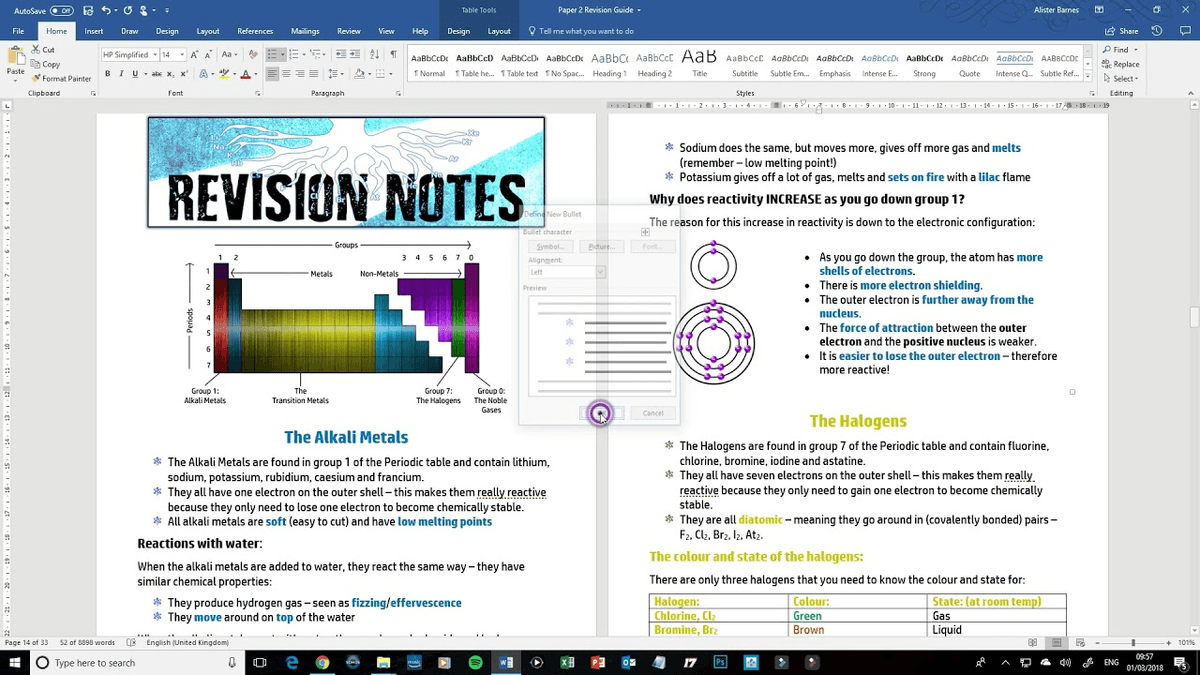Viewport: 1200px width, 675px height.
Task: Click the Sort icon in Paragraph group
Action: [375, 55]
